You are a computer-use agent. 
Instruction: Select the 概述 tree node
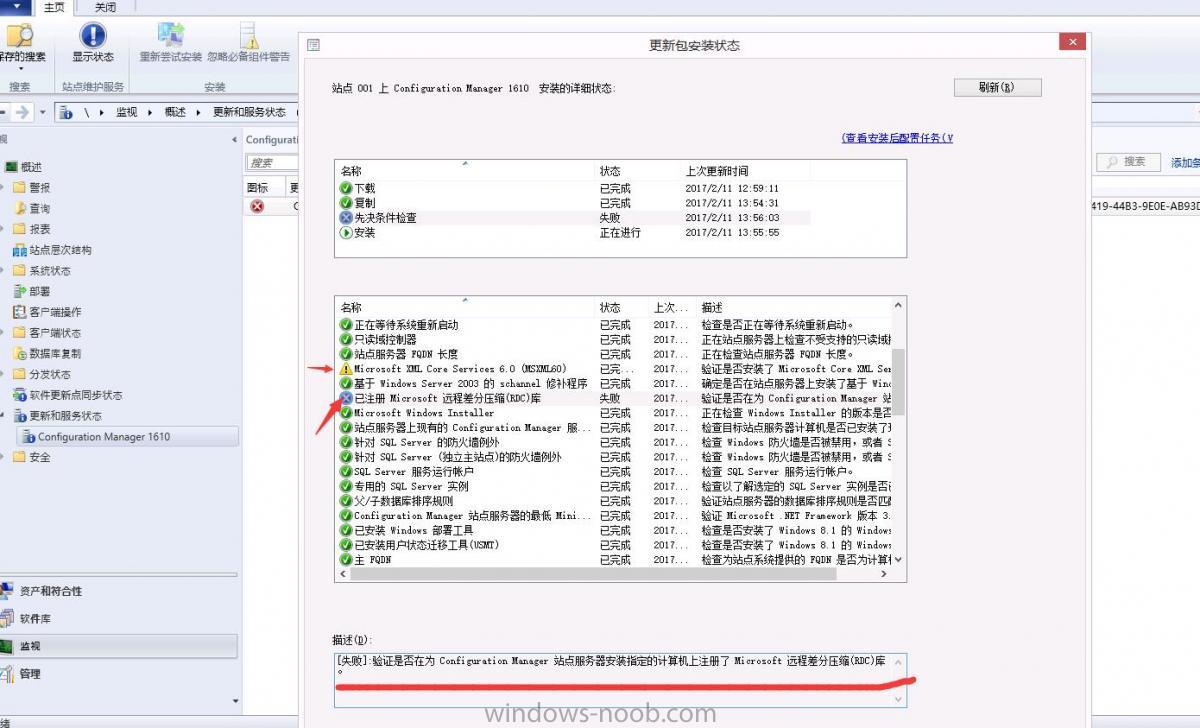point(31,167)
